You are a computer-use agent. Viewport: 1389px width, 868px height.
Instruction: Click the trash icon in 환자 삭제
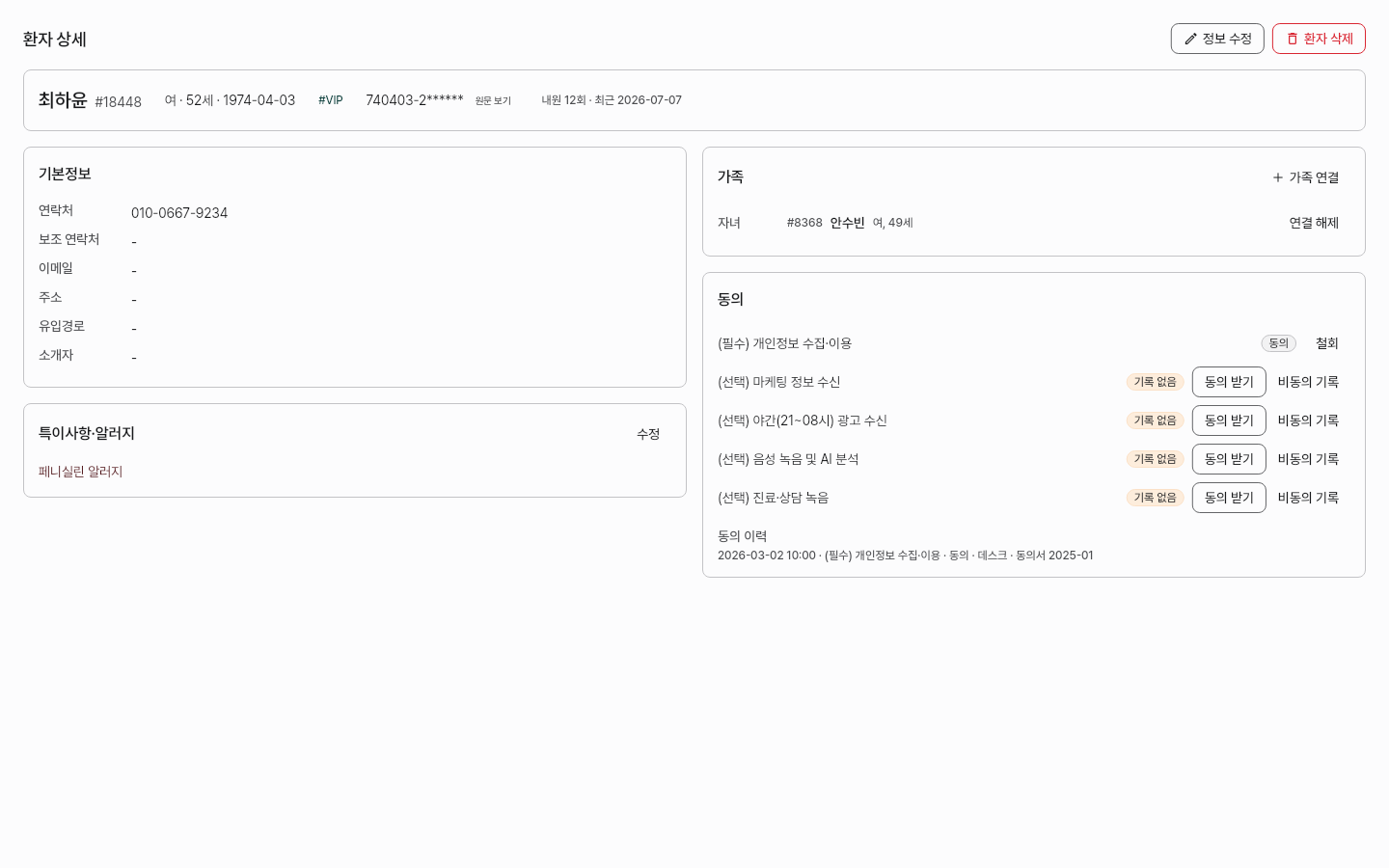tap(1293, 39)
